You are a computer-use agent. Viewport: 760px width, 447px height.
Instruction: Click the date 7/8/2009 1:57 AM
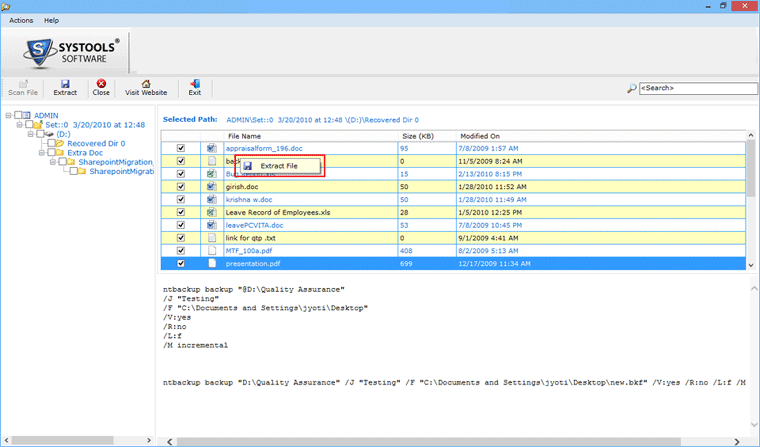click(x=488, y=148)
